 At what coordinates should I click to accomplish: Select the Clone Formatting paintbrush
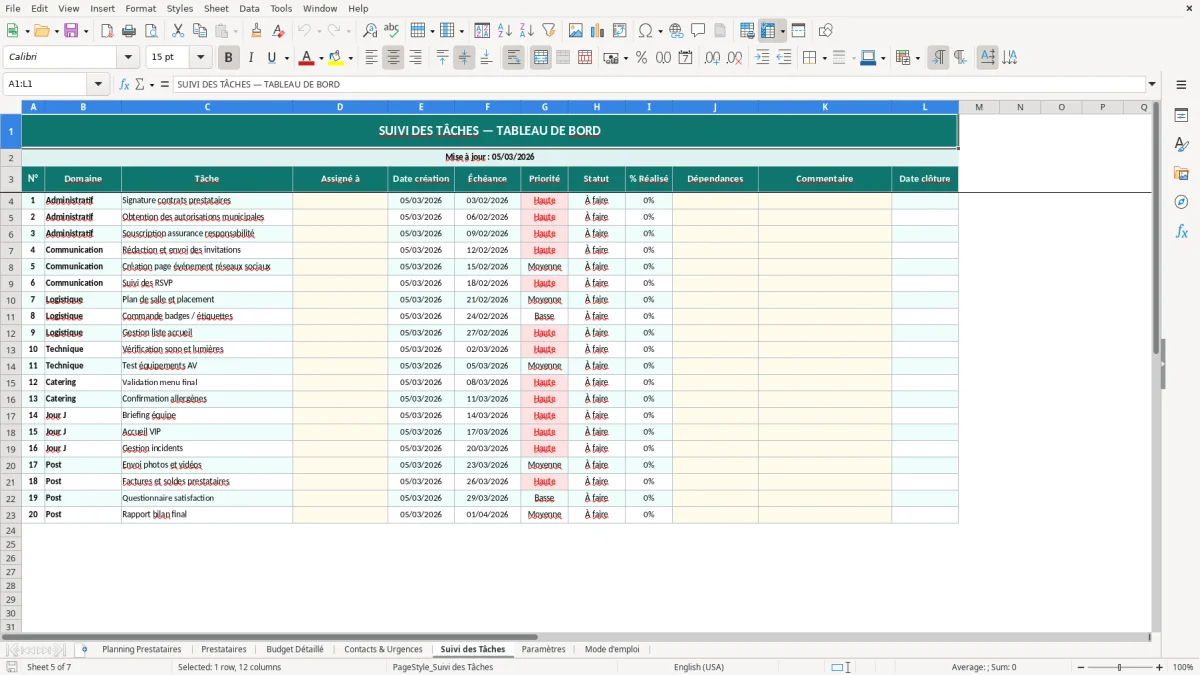256,31
